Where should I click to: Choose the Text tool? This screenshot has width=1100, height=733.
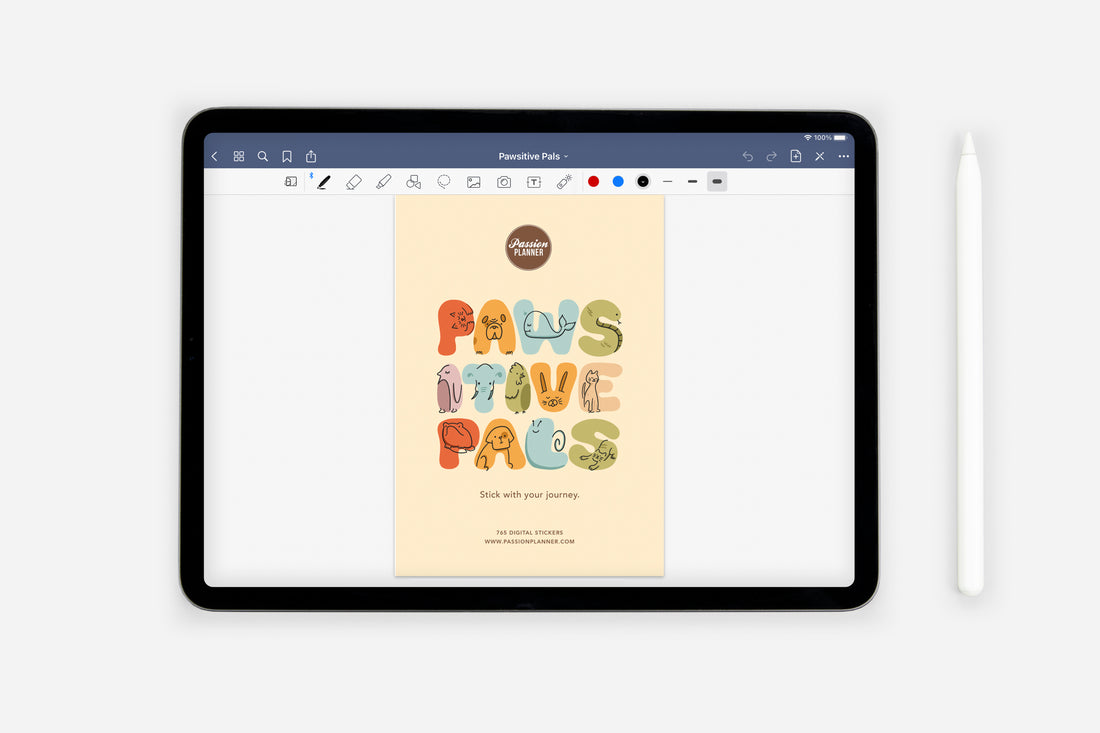pos(533,181)
